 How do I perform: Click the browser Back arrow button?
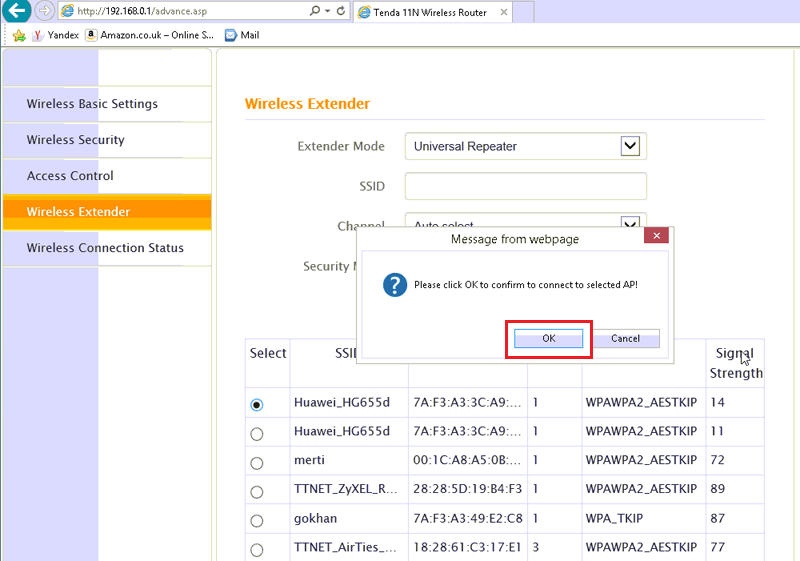[x=16, y=11]
